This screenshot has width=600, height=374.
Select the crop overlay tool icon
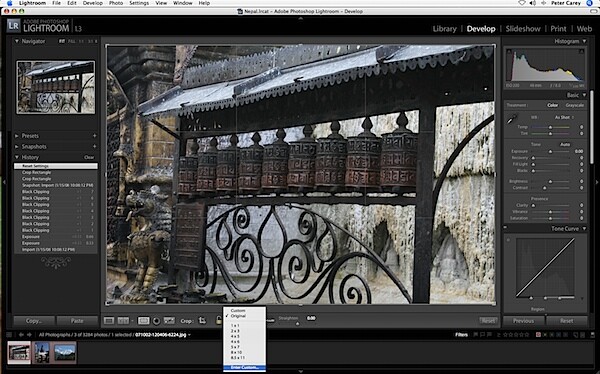(143, 321)
